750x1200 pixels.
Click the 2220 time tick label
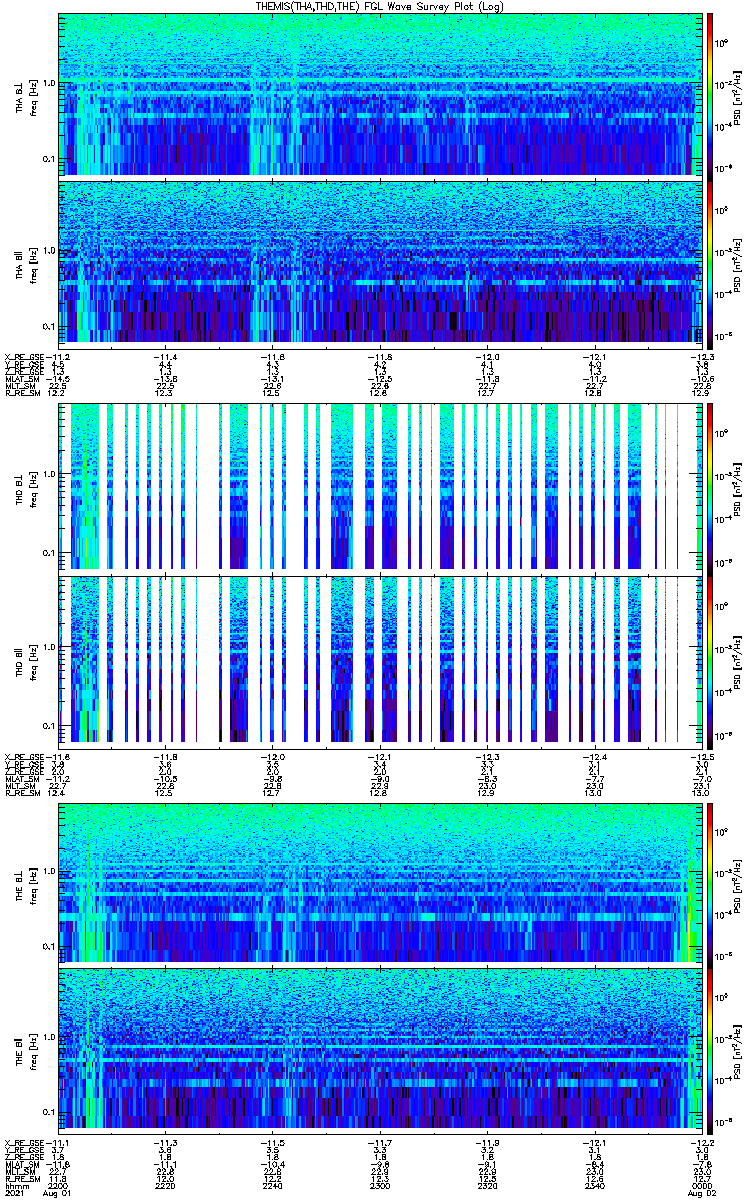(166, 1187)
